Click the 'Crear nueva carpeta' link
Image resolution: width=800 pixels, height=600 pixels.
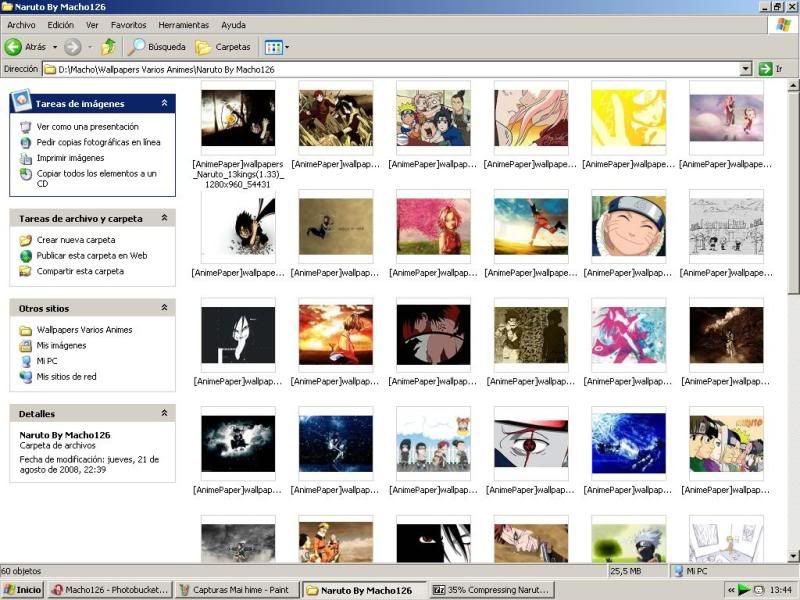[76, 240]
